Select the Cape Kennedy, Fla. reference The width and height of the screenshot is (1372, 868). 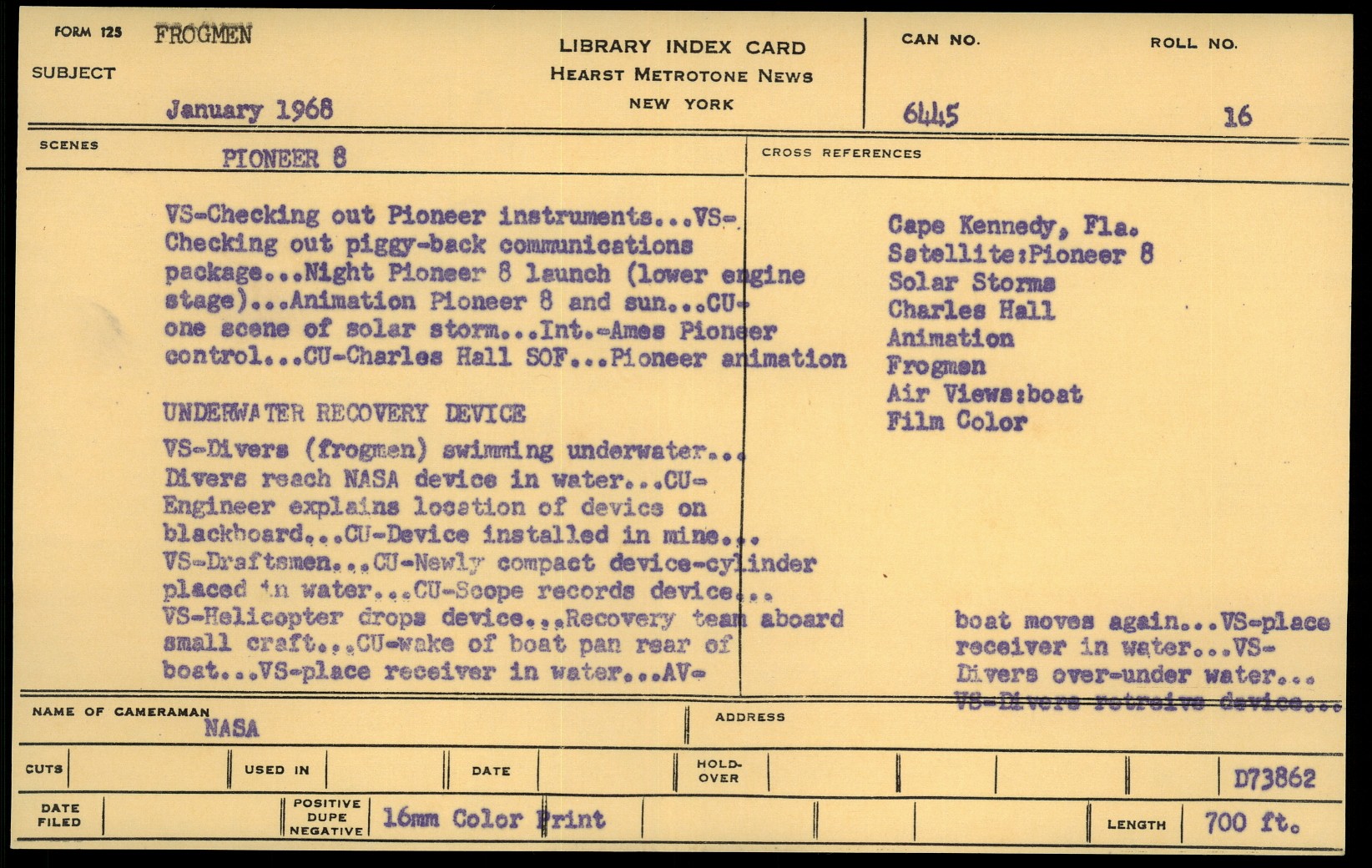pyautogui.click(x=1012, y=225)
